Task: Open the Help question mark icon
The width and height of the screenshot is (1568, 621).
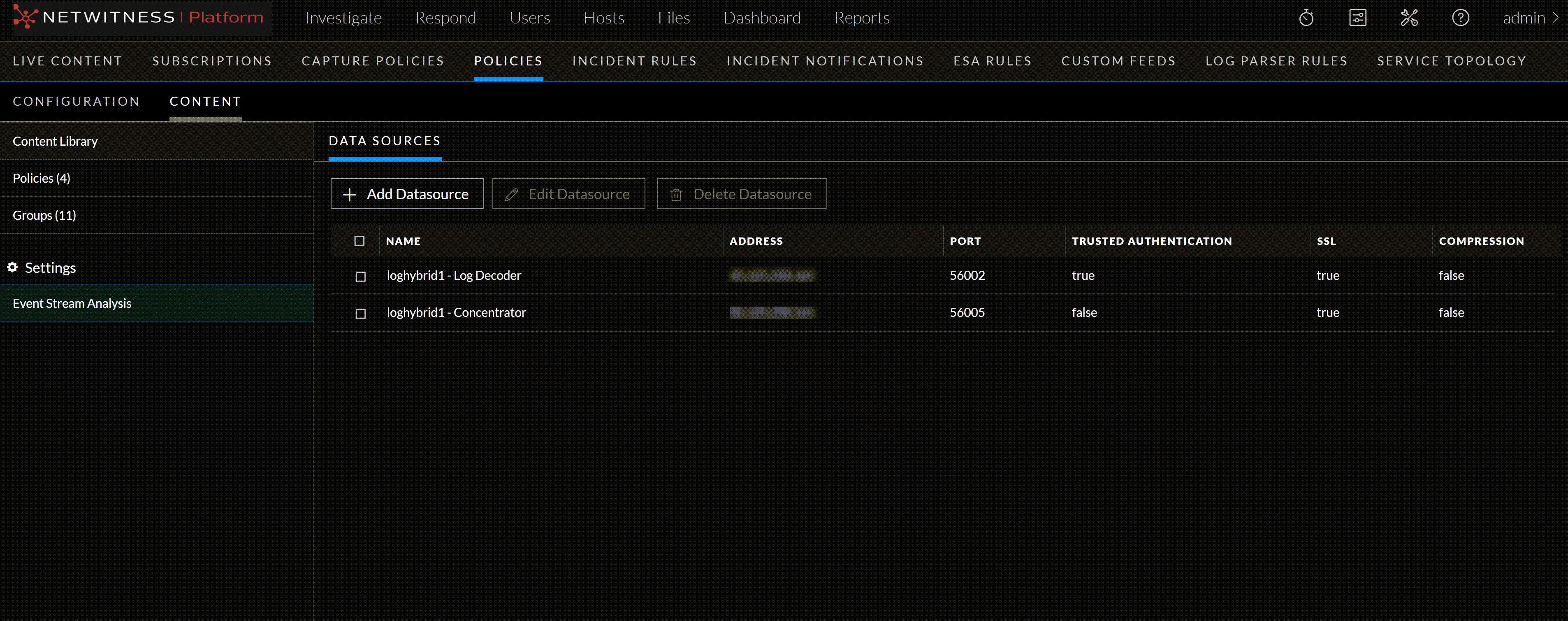Action: click(x=1460, y=18)
